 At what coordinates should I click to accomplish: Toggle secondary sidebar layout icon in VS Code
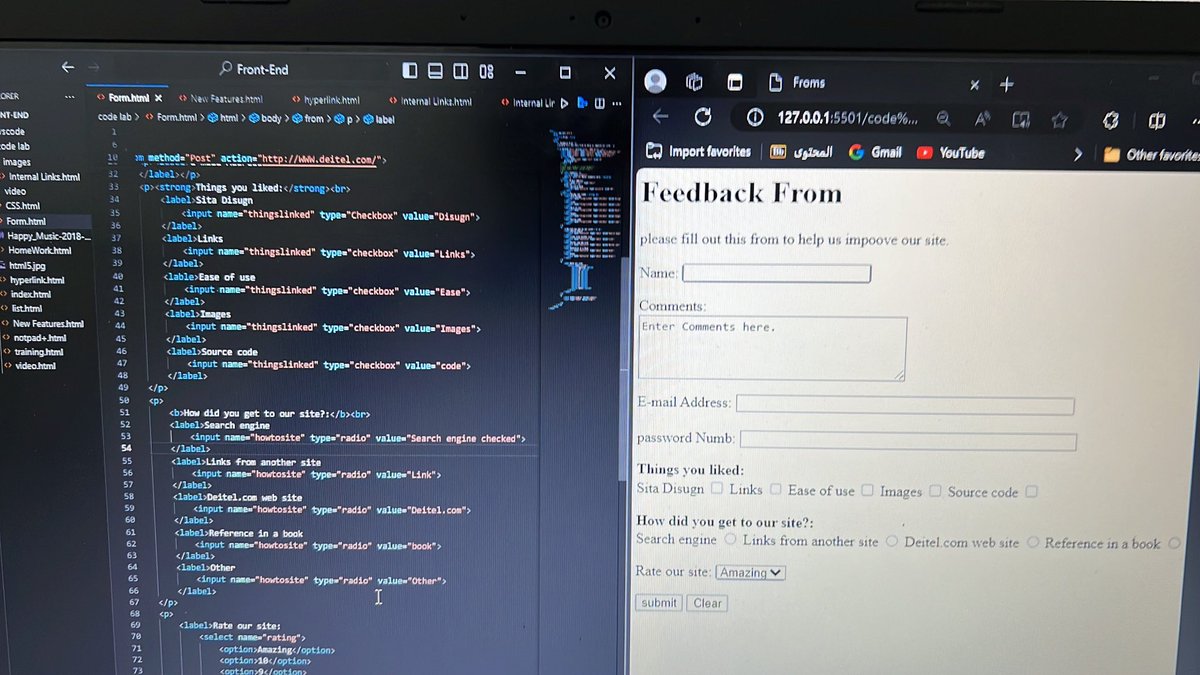[460, 71]
